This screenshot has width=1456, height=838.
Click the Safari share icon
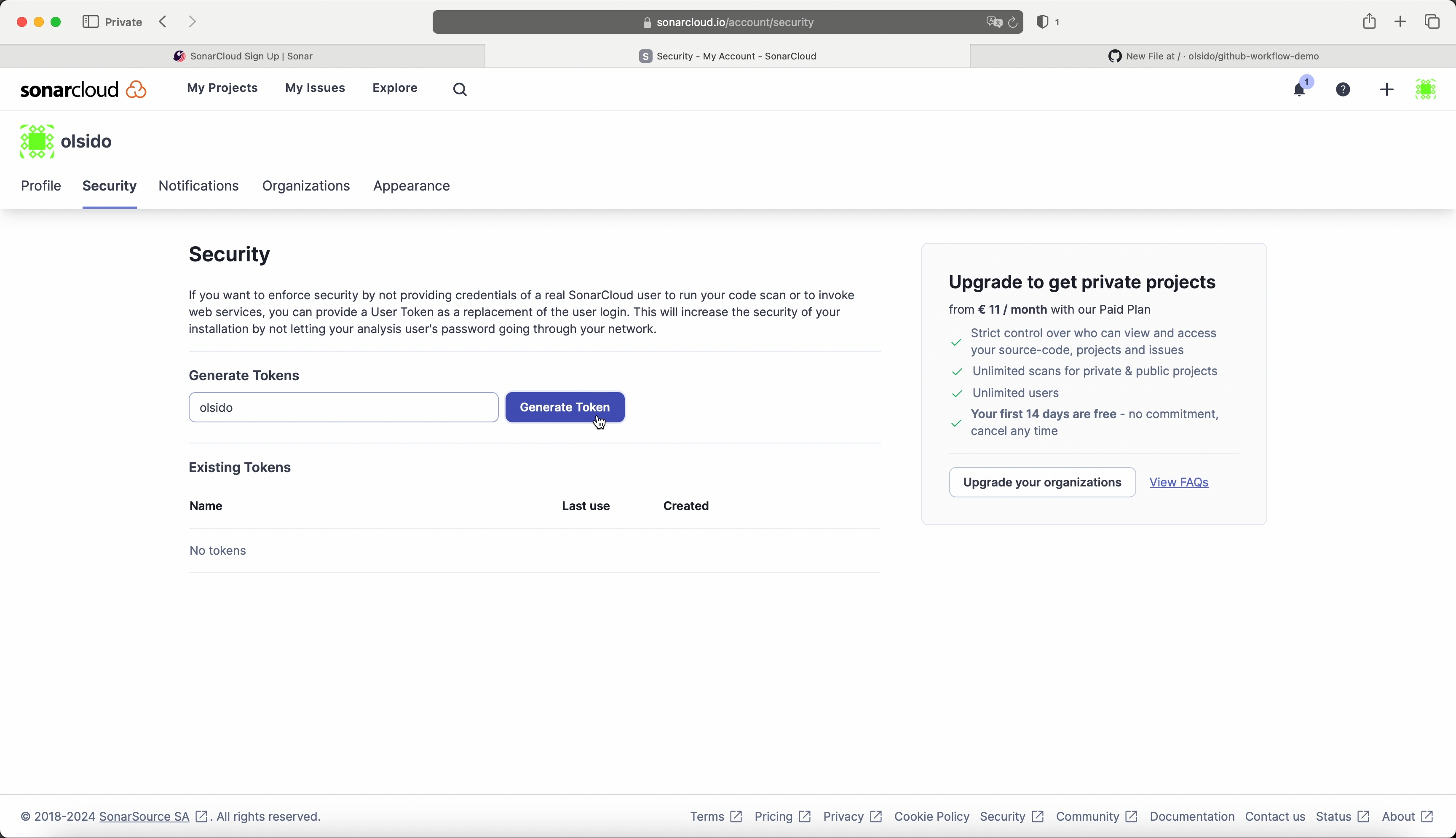pos(1369,22)
